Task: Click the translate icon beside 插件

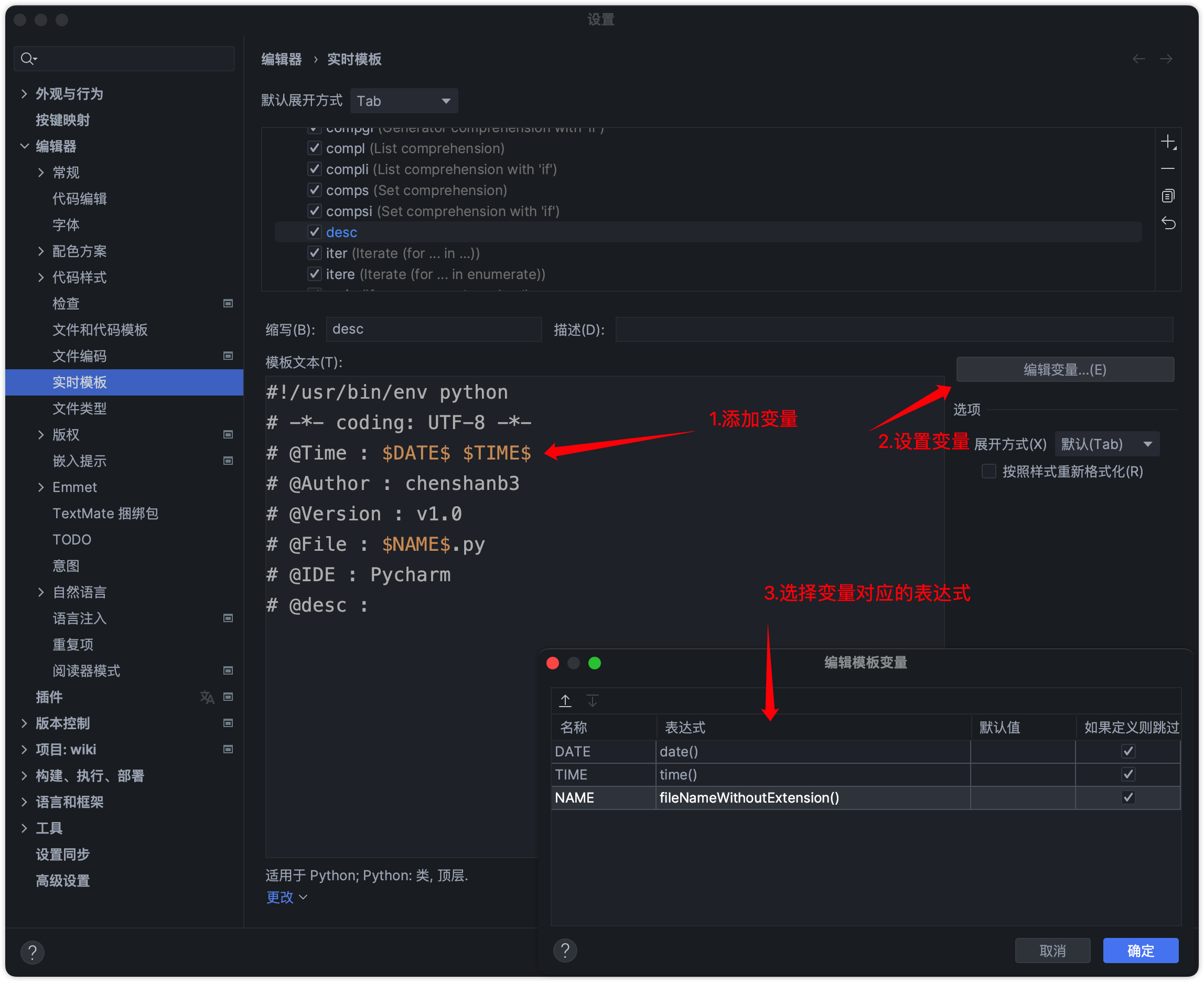Action: (207, 697)
